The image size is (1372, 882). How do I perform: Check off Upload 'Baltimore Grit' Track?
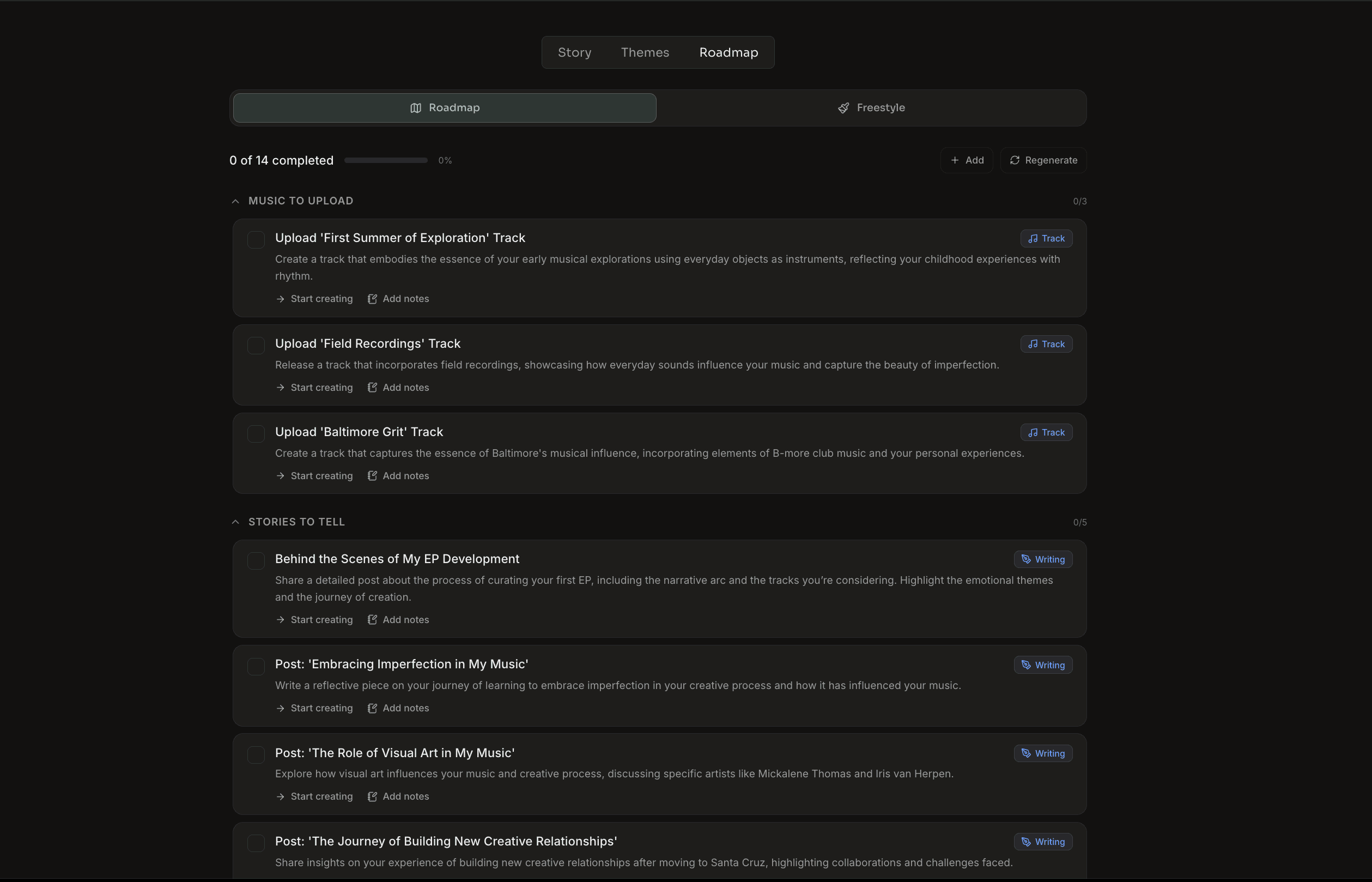[256, 433]
